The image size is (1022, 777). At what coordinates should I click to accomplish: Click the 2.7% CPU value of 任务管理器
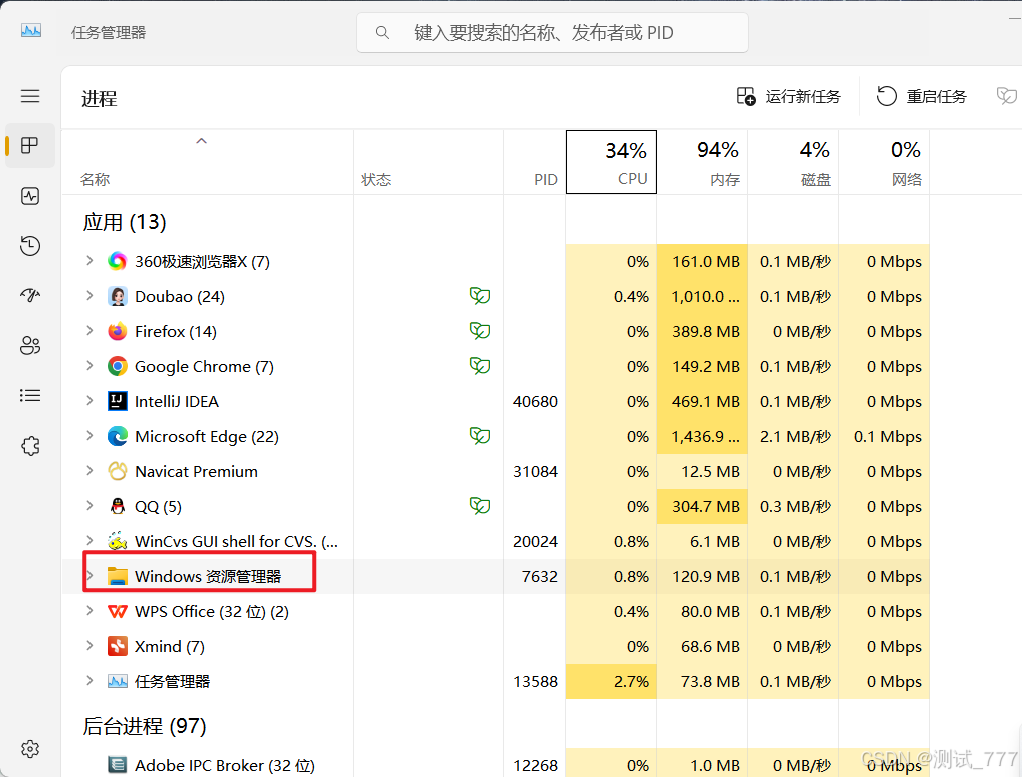pyautogui.click(x=631, y=681)
